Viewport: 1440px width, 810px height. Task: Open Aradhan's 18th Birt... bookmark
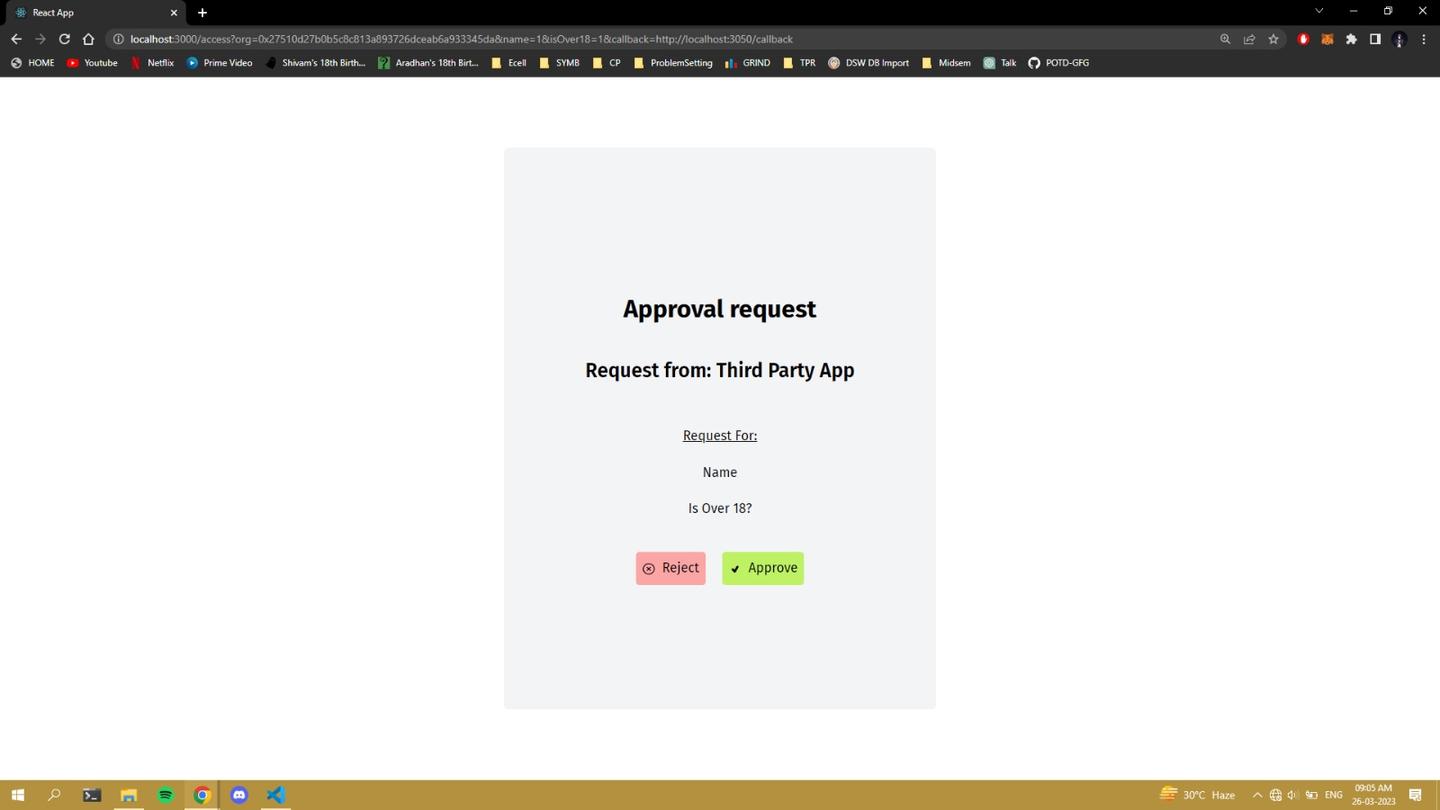pyautogui.click(x=428, y=62)
